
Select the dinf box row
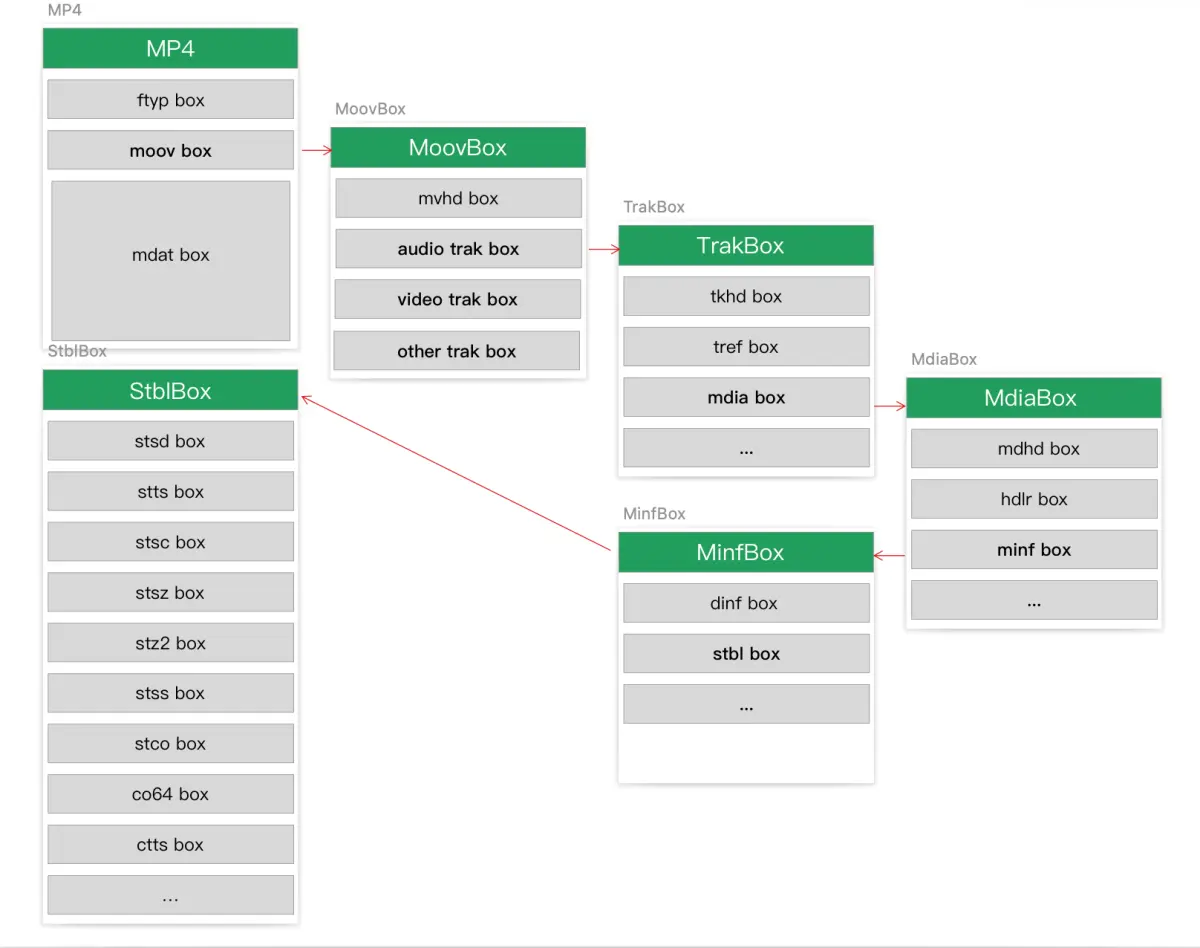(746, 603)
